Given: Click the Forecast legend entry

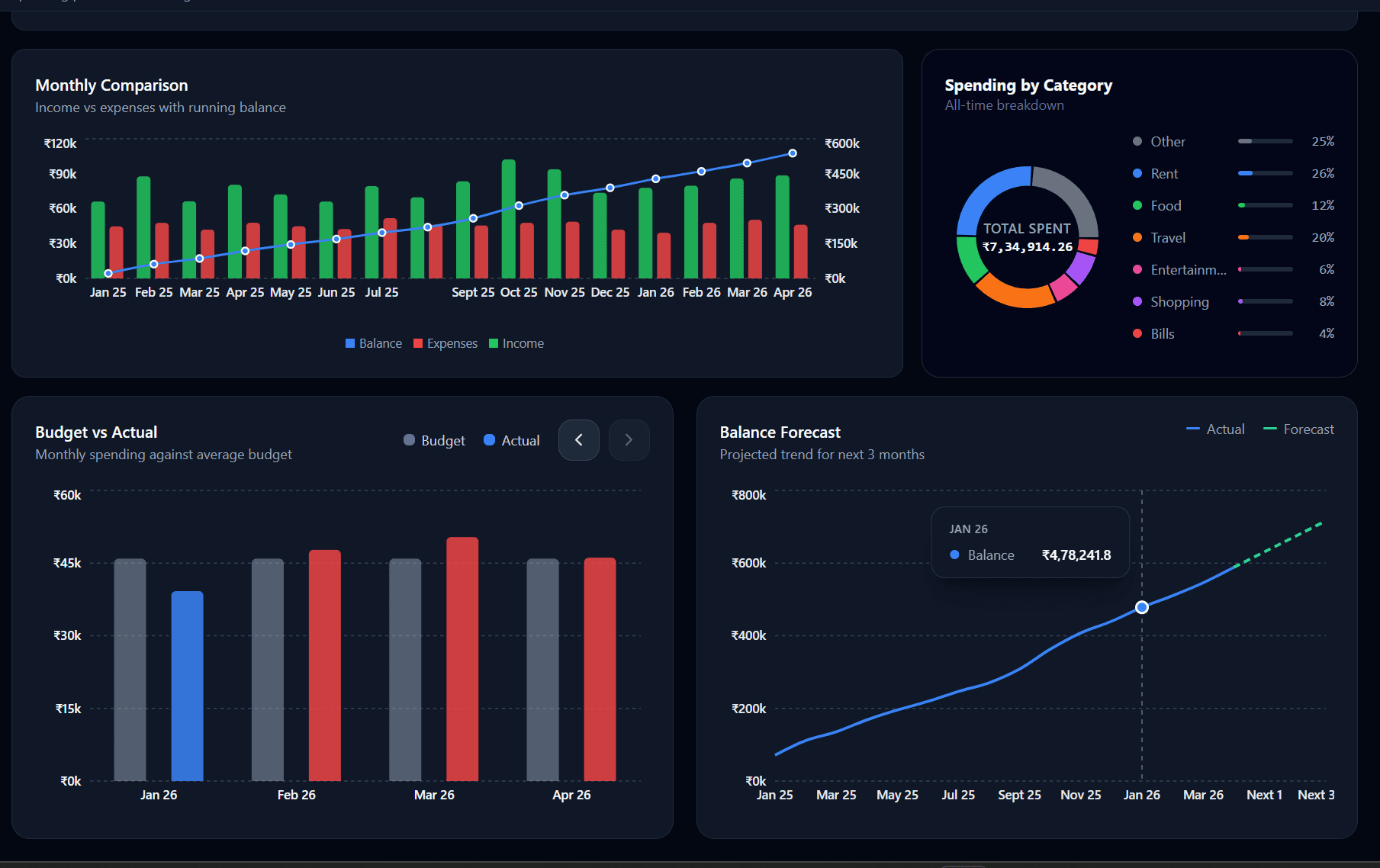Looking at the screenshot, I should click(x=1298, y=429).
